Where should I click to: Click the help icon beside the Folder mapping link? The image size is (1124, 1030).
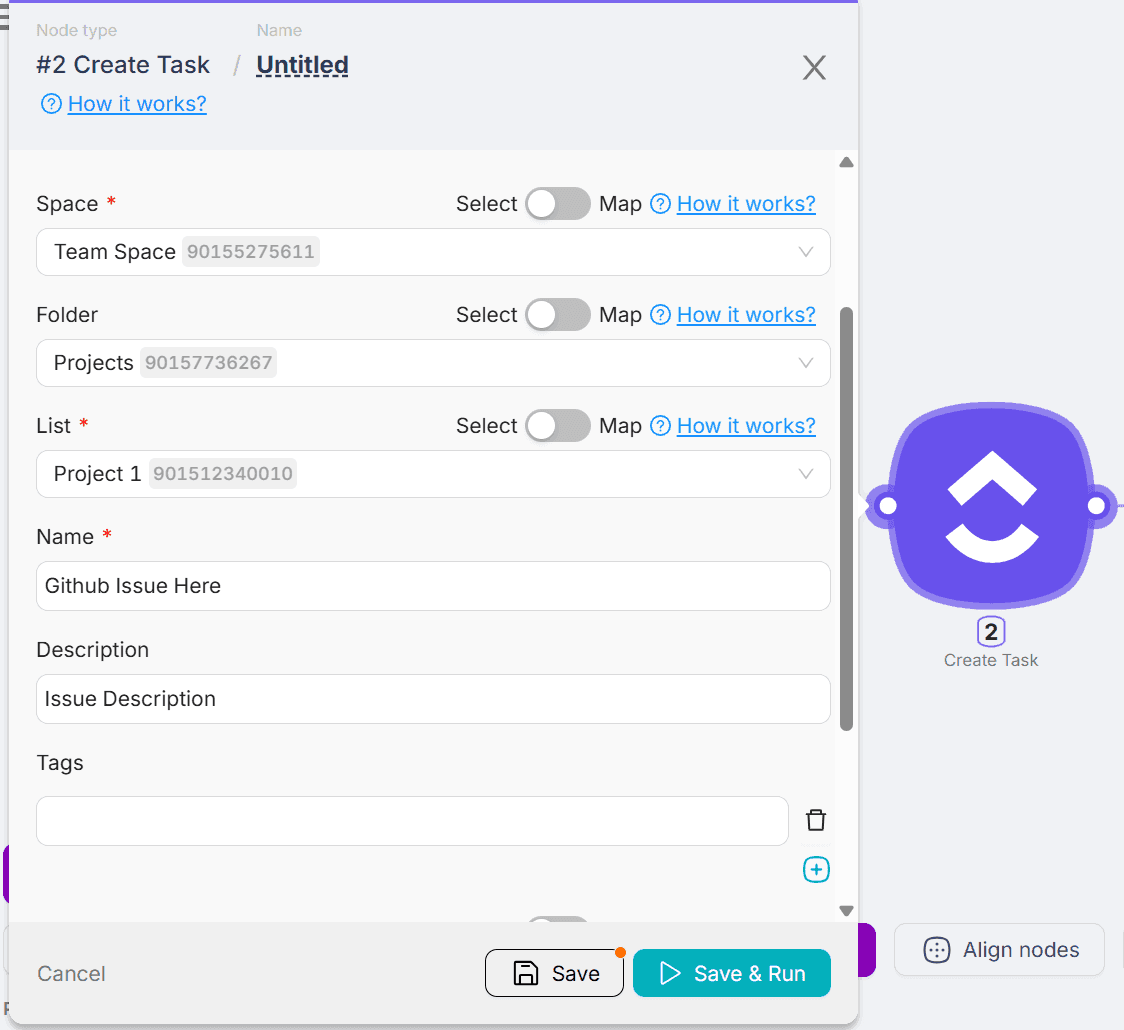pos(660,315)
